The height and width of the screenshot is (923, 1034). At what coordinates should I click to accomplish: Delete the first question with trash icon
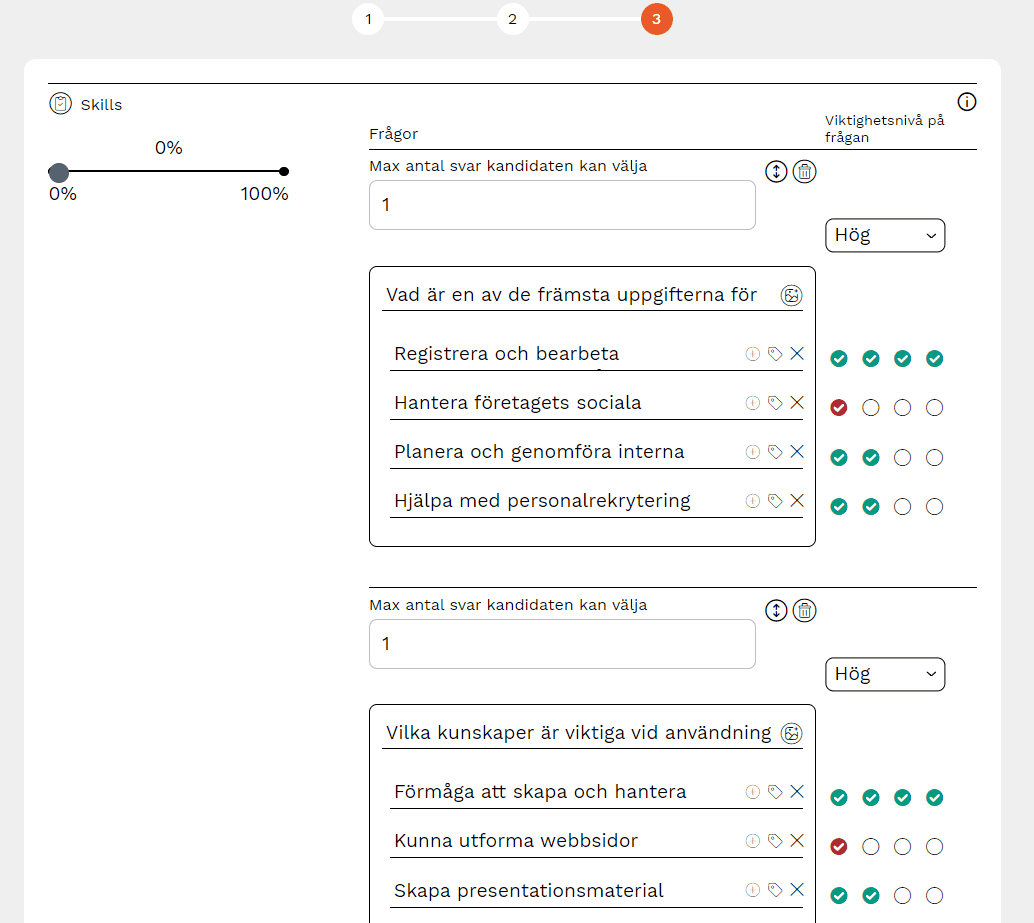(804, 171)
